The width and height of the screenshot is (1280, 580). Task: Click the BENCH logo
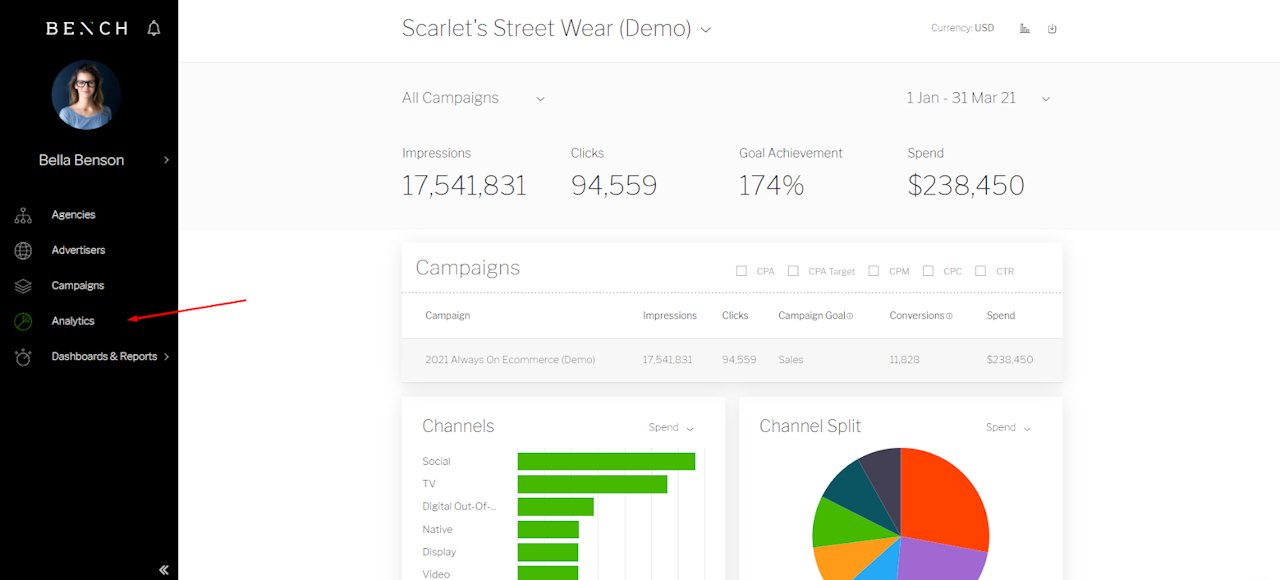87,28
